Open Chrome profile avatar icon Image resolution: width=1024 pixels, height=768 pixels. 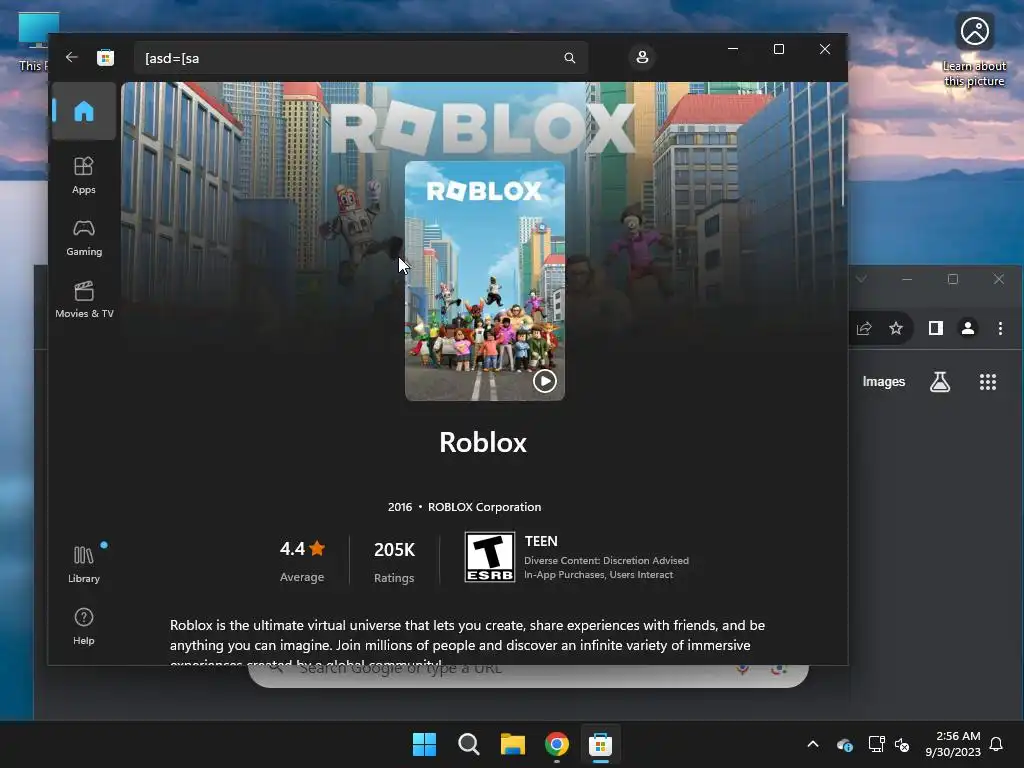(968, 328)
